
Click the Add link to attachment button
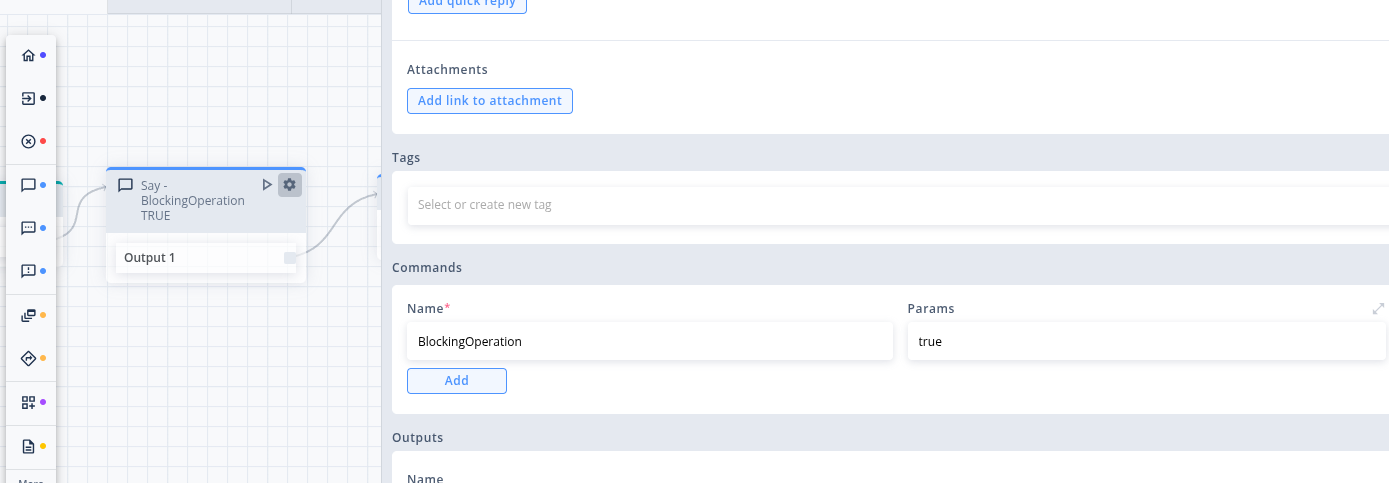[490, 101]
